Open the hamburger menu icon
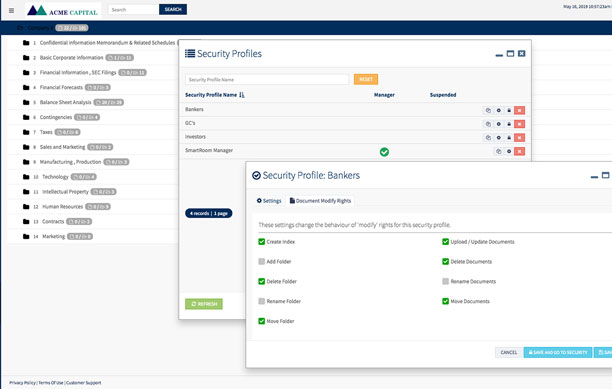 [11, 11]
